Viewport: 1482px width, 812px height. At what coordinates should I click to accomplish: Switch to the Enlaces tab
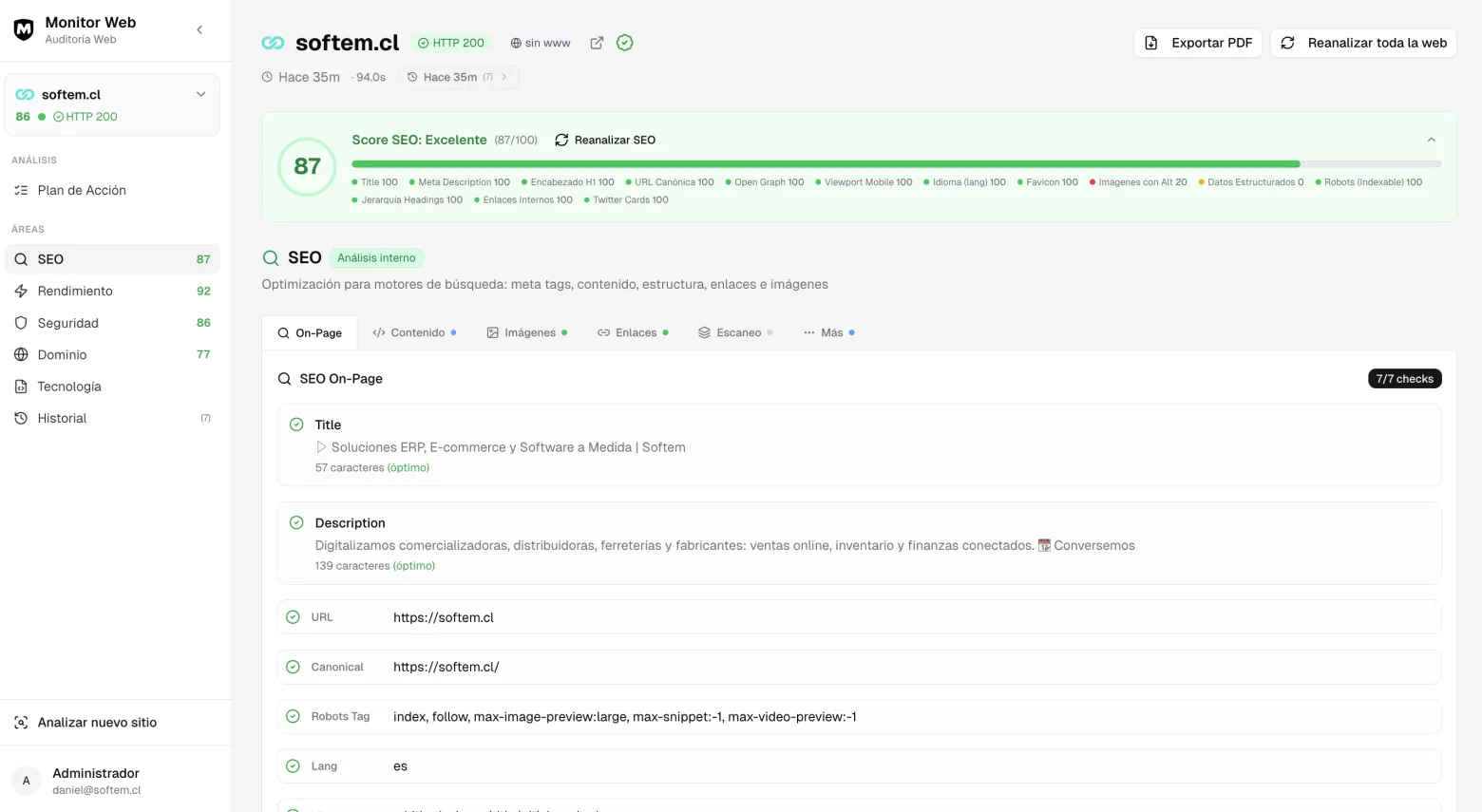click(x=633, y=332)
